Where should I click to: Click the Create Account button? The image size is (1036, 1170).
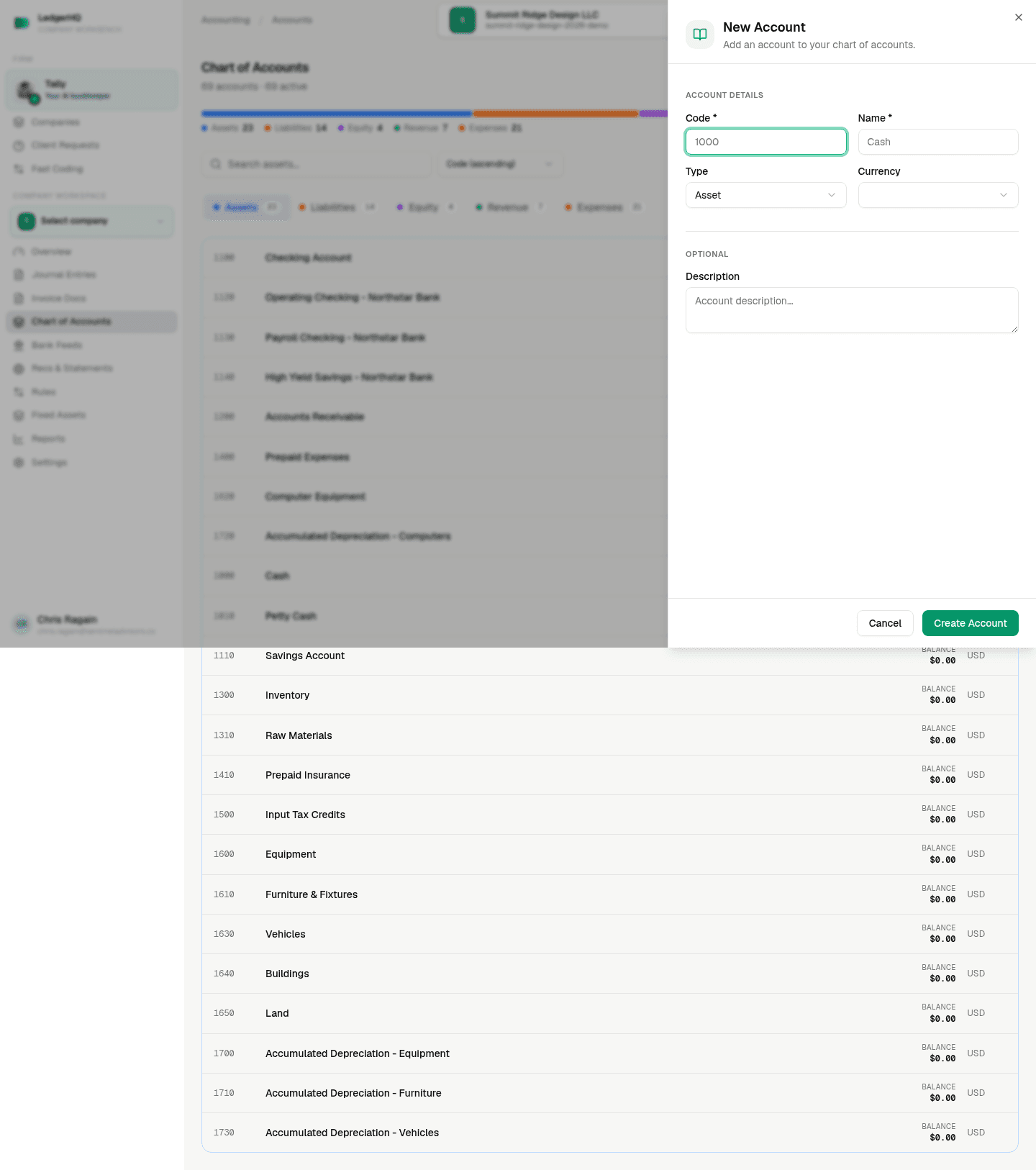(970, 623)
